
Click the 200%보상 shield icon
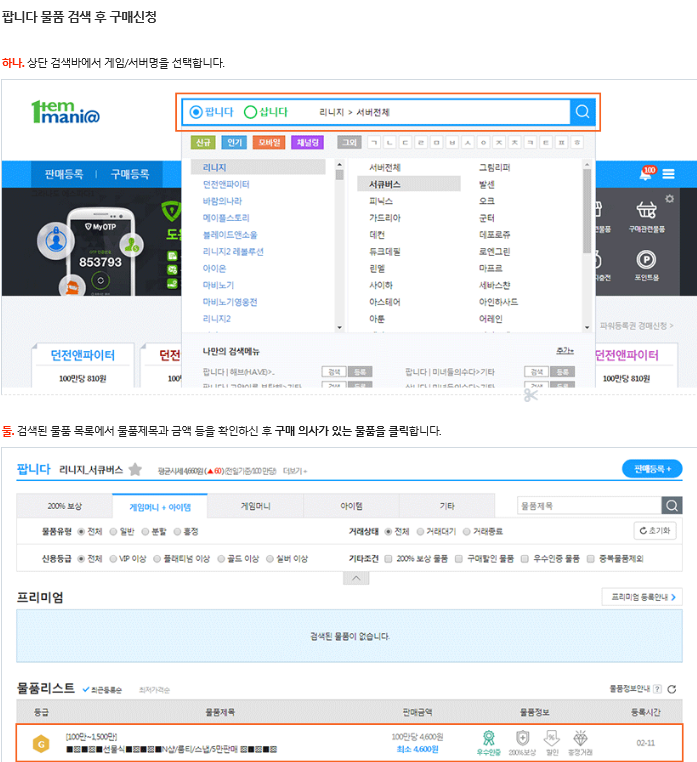point(523,743)
